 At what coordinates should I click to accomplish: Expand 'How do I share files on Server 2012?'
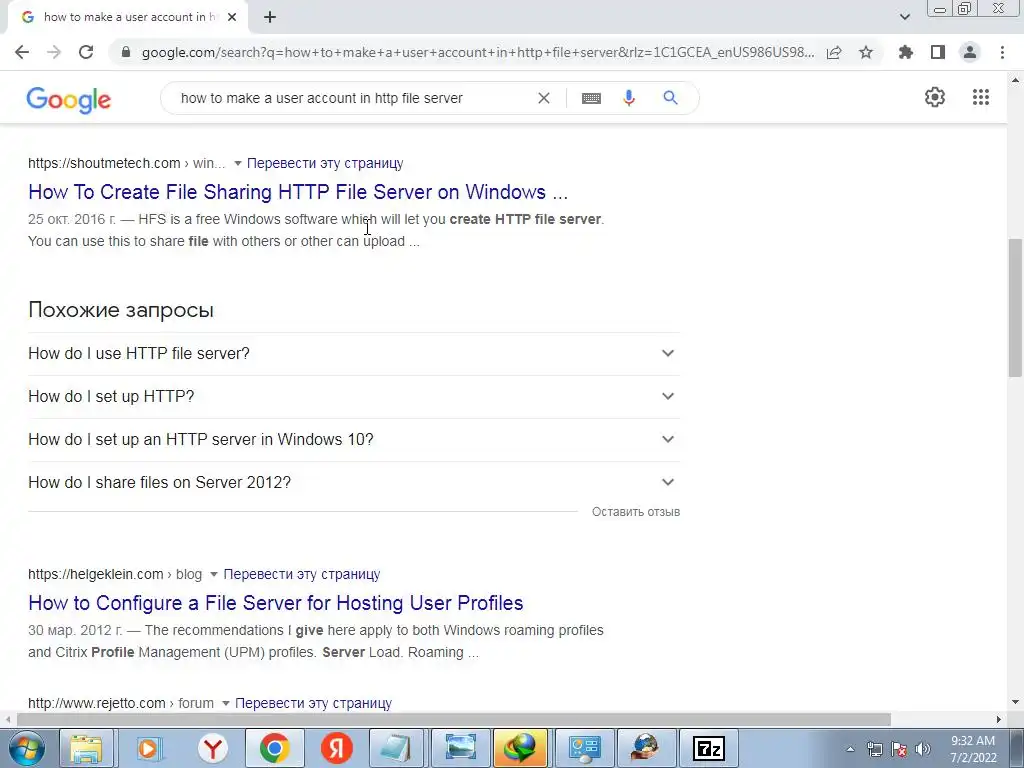[x=354, y=483]
